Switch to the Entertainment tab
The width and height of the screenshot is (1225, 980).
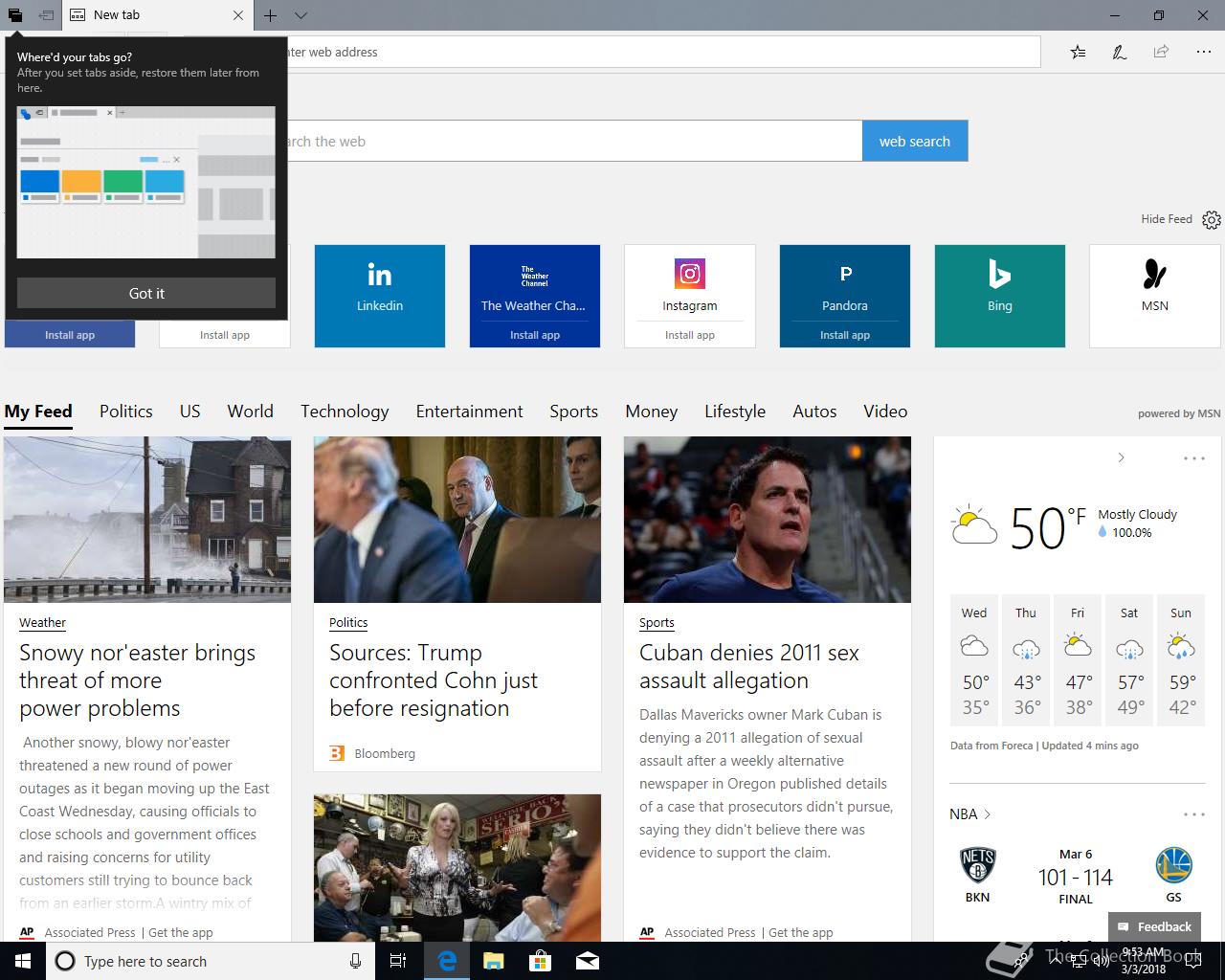point(469,412)
